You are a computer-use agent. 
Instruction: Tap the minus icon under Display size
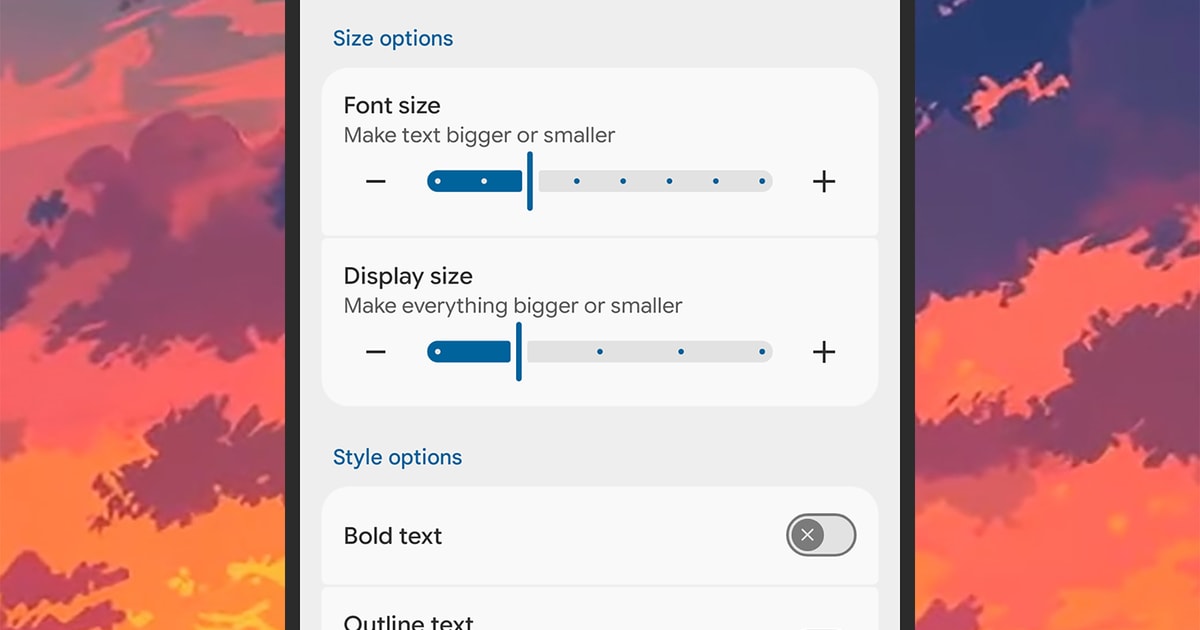point(376,352)
